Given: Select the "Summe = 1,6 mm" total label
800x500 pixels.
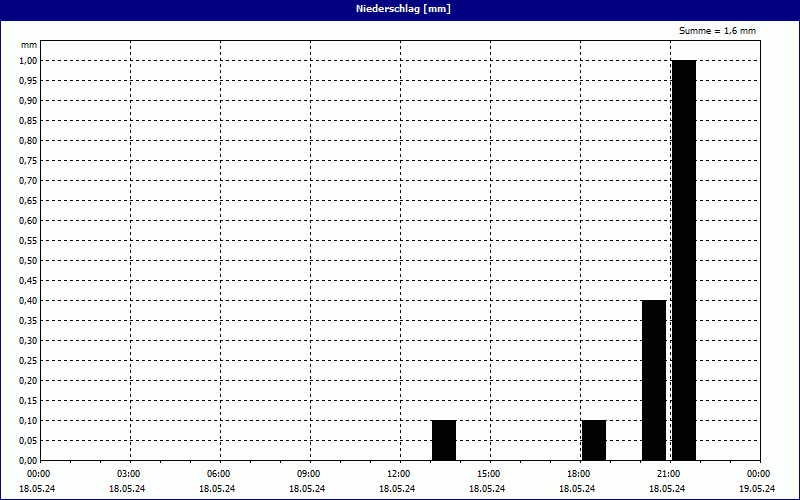Looking at the screenshot, I should tap(717, 31).
